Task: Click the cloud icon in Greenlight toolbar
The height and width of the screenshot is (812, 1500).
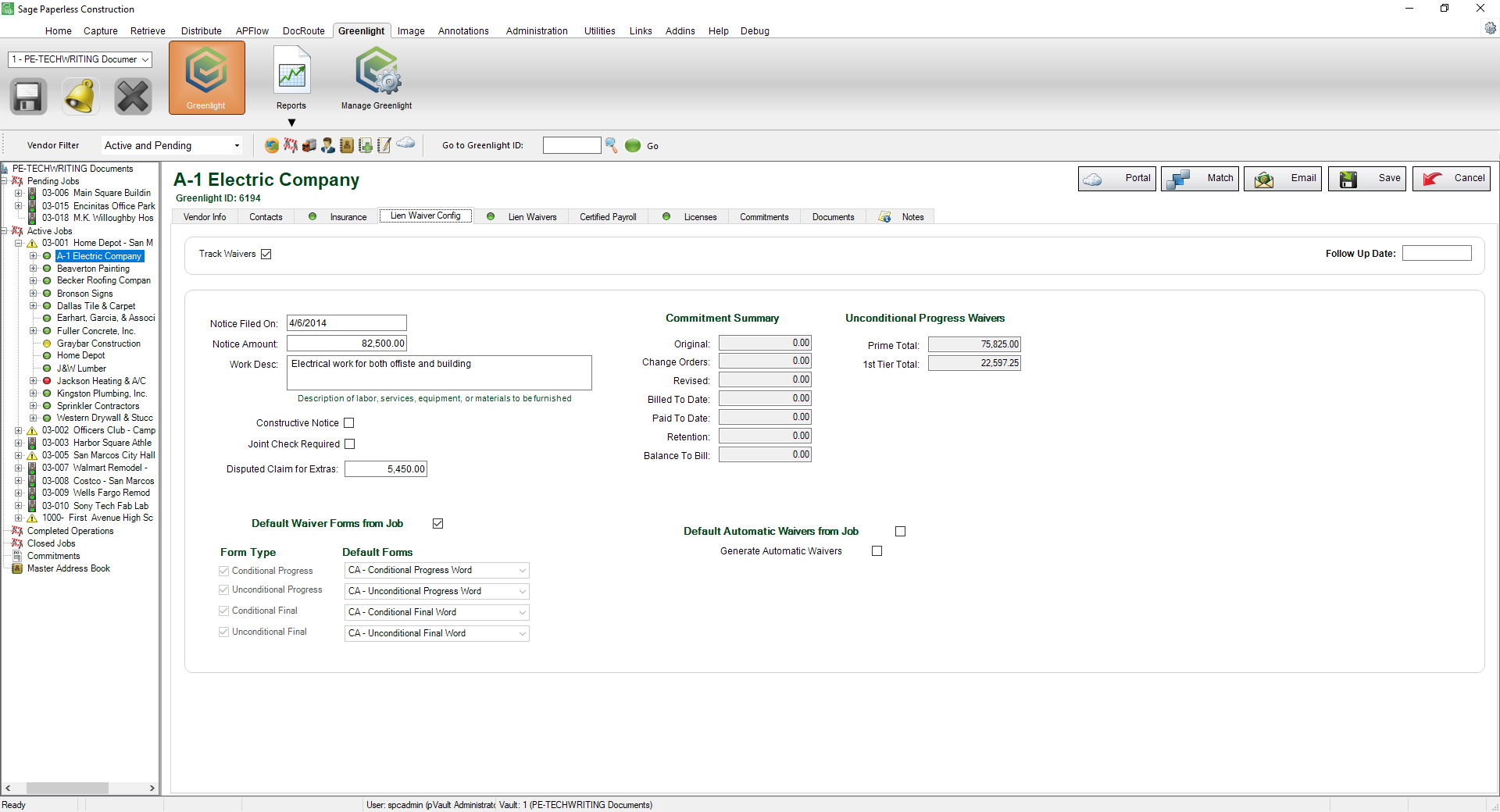Action: (x=405, y=143)
